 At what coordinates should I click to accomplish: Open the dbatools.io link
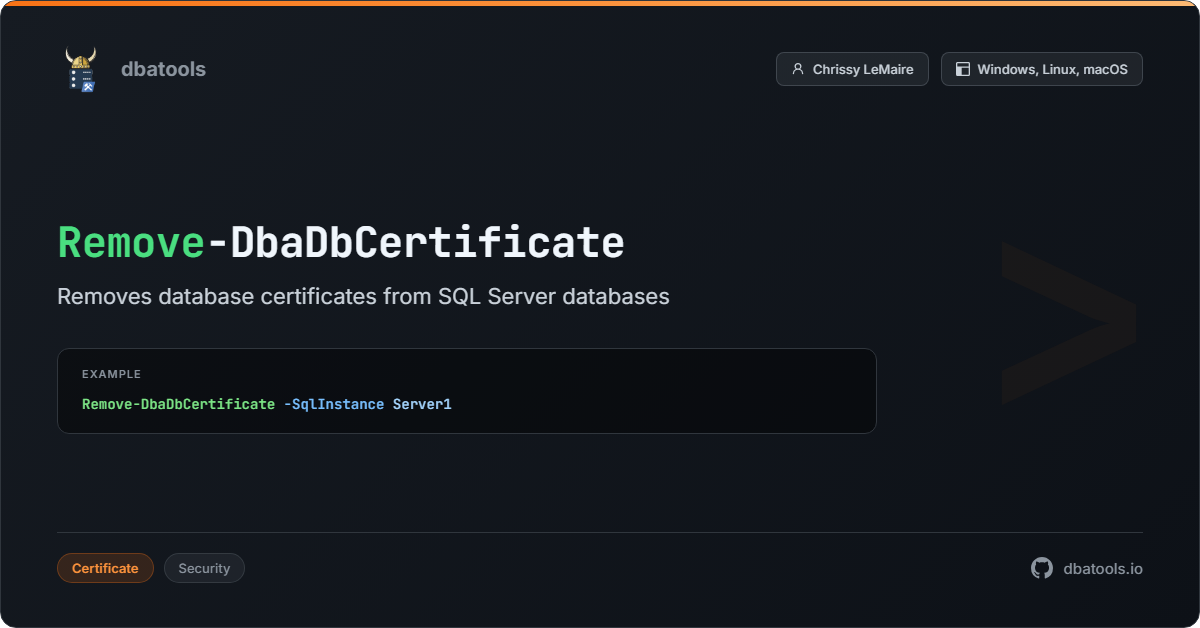pyautogui.click(x=1103, y=568)
